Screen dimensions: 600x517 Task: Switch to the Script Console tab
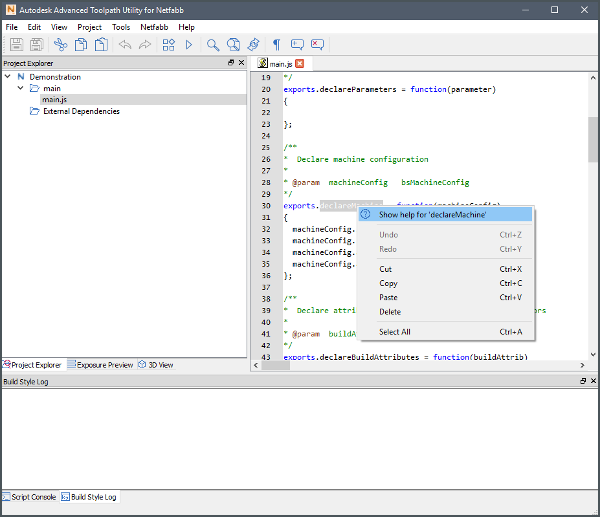29,497
